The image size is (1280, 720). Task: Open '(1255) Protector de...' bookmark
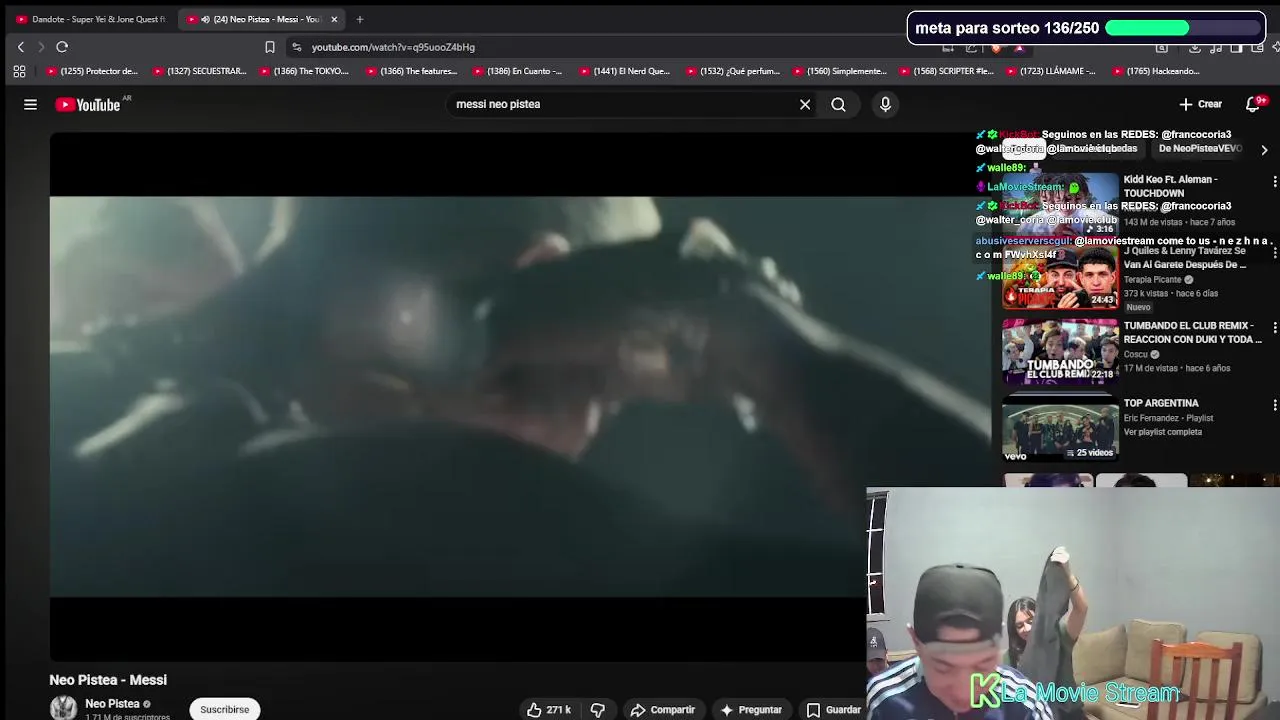[x=92, y=71]
